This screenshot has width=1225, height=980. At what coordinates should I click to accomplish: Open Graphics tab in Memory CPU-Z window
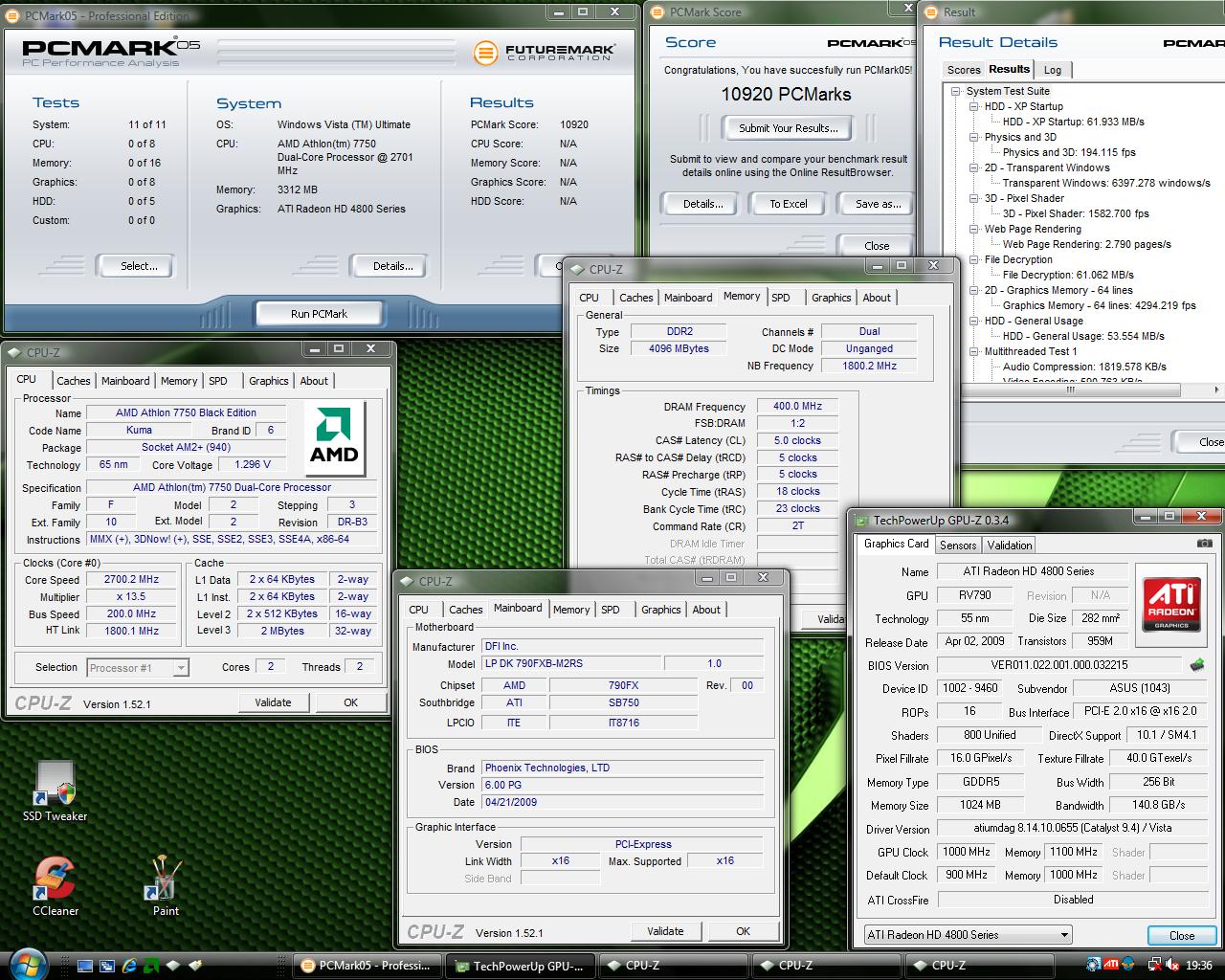[832, 298]
